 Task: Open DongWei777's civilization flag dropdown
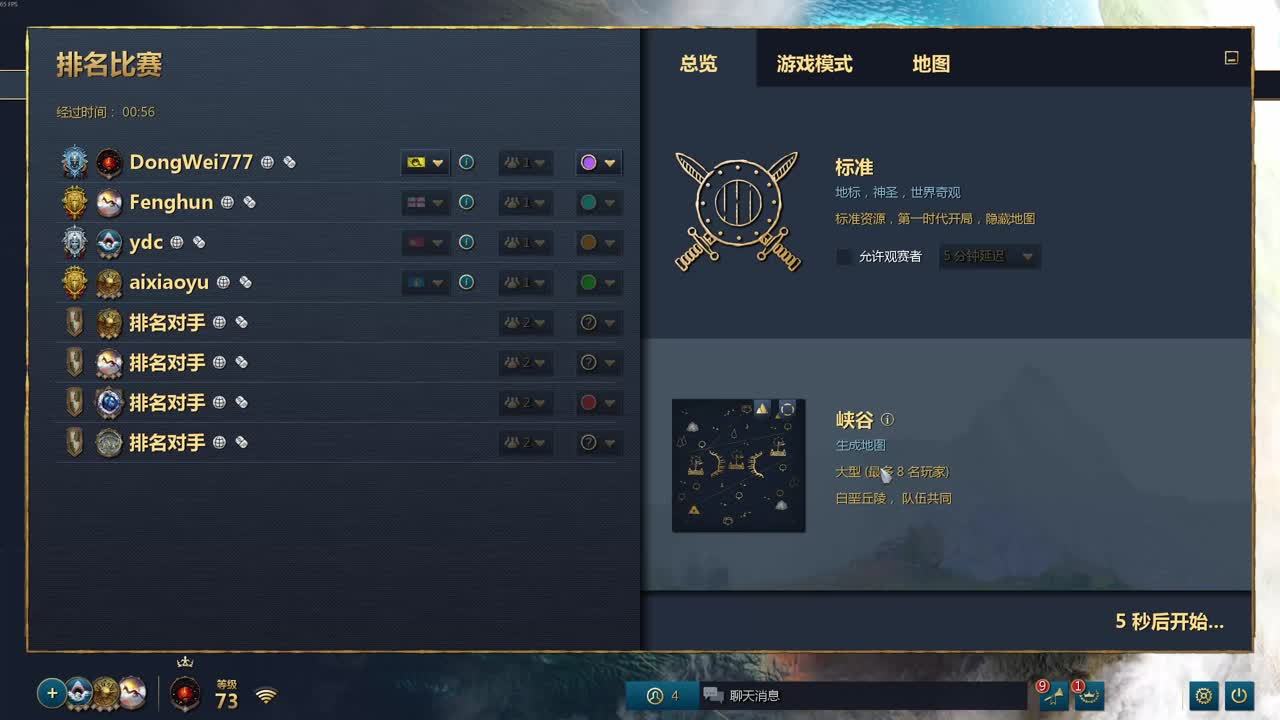pyautogui.click(x=426, y=162)
